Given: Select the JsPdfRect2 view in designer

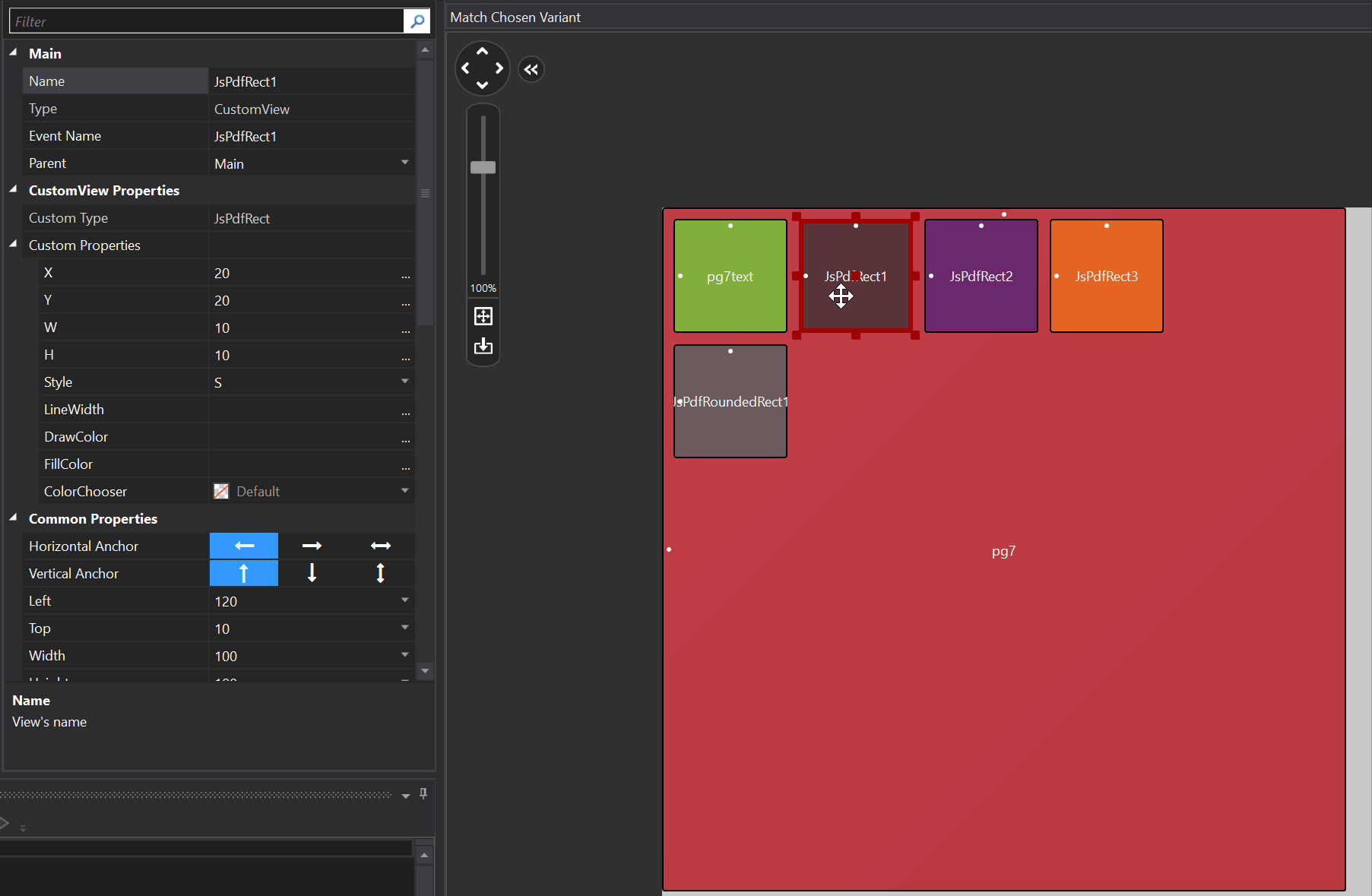Looking at the screenshot, I should tap(981, 276).
